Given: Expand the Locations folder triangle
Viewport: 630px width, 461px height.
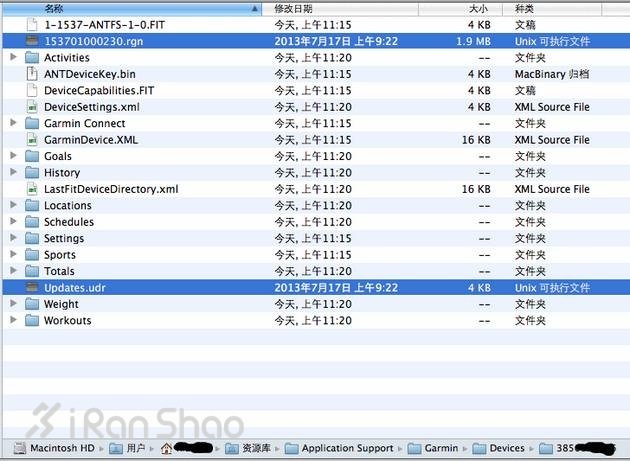Looking at the screenshot, I should pos(13,206).
